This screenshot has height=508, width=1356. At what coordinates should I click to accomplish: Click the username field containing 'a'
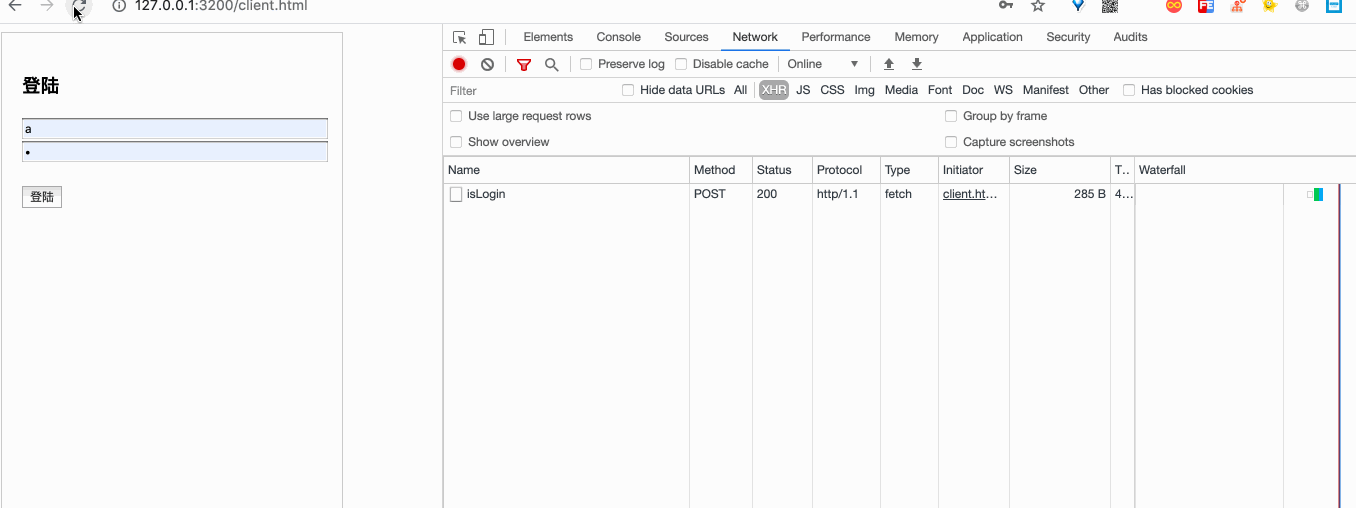click(175, 129)
